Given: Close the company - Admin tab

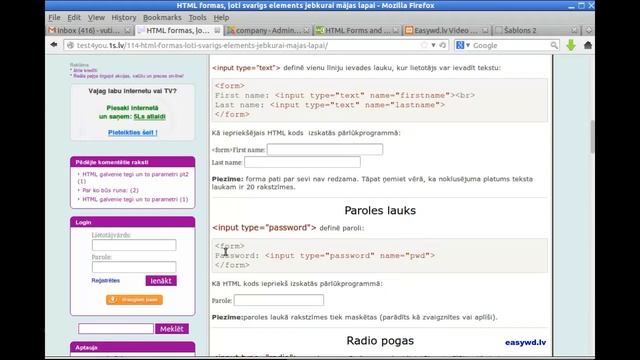Looking at the screenshot, I should [x=307, y=31].
